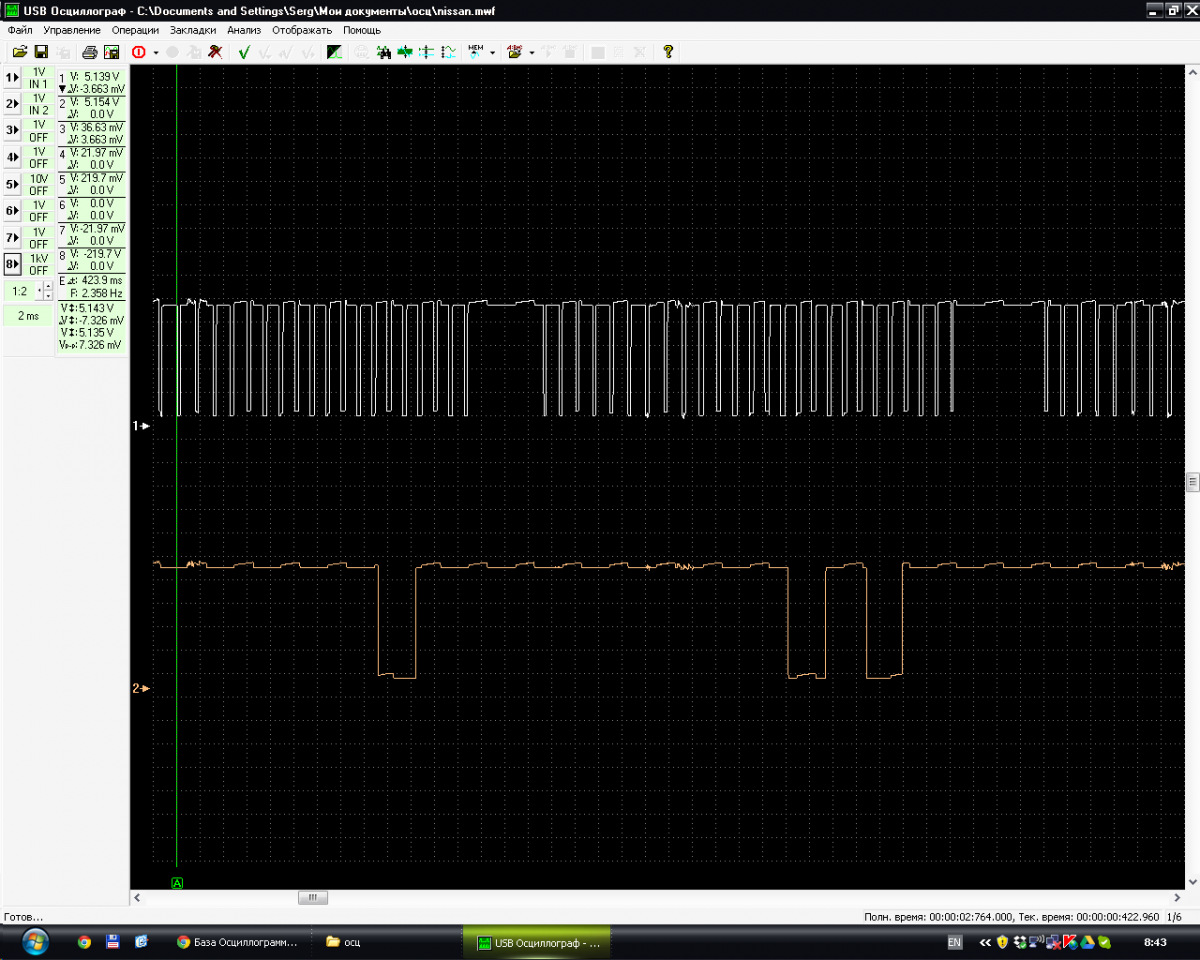This screenshot has width=1200, height=960.
Task: Click the waveform measurement icon after cursor markers
Action: click(x=448, y=51)
